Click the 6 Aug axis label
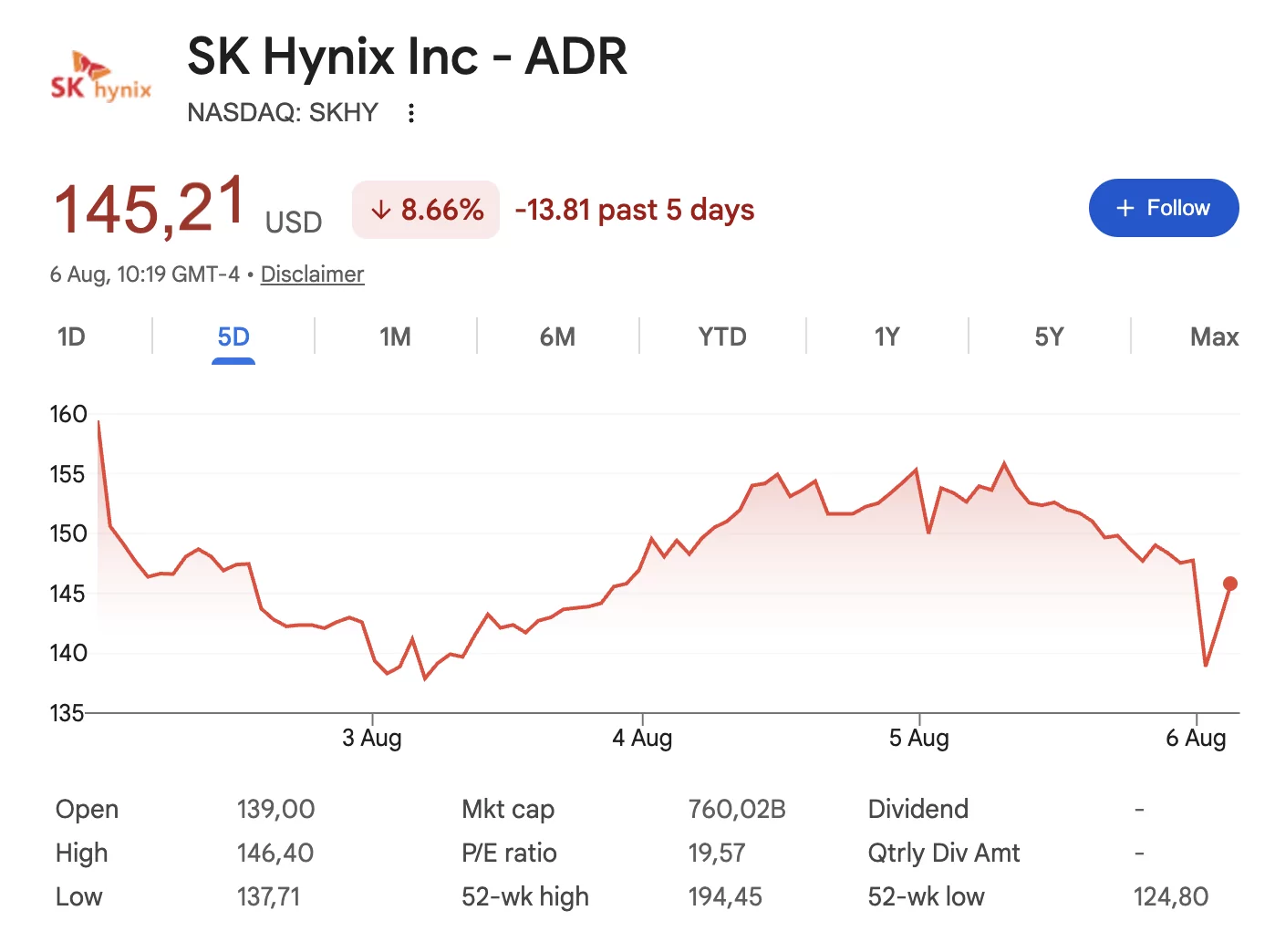This screenshot has height=952, width=1275. point(1196,738)
